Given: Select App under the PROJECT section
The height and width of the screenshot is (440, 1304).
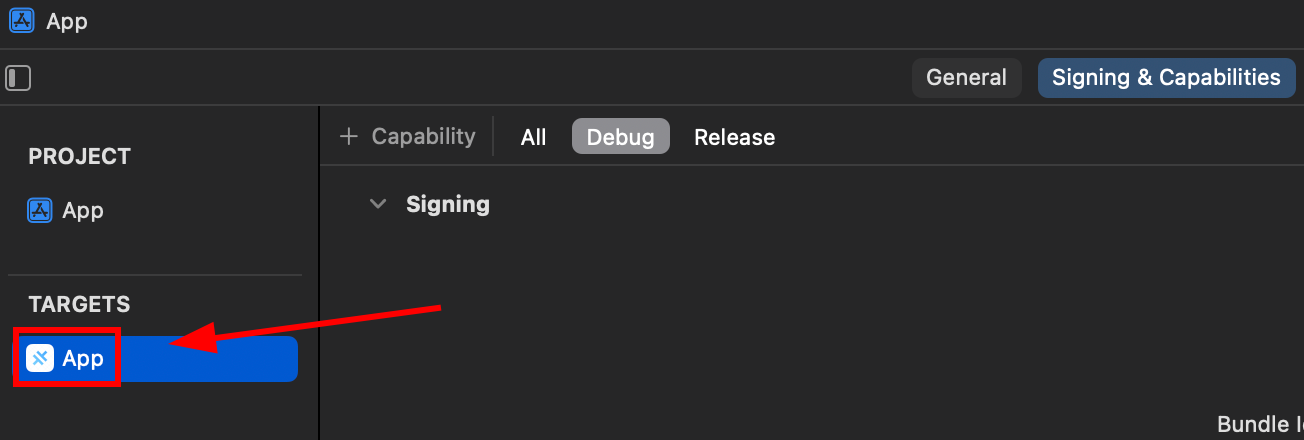Looking at the screenshot, I should 83,210.
